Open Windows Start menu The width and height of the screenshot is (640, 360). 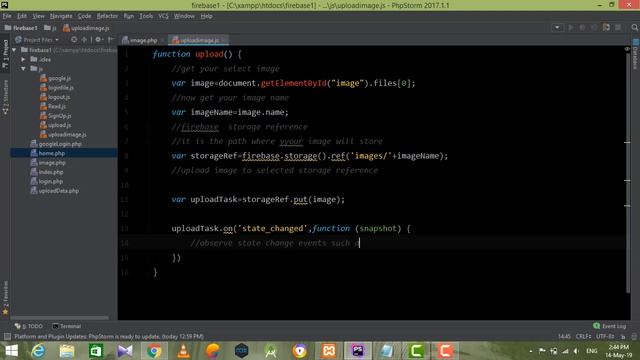pyautogui.click(x=11, y=351)
